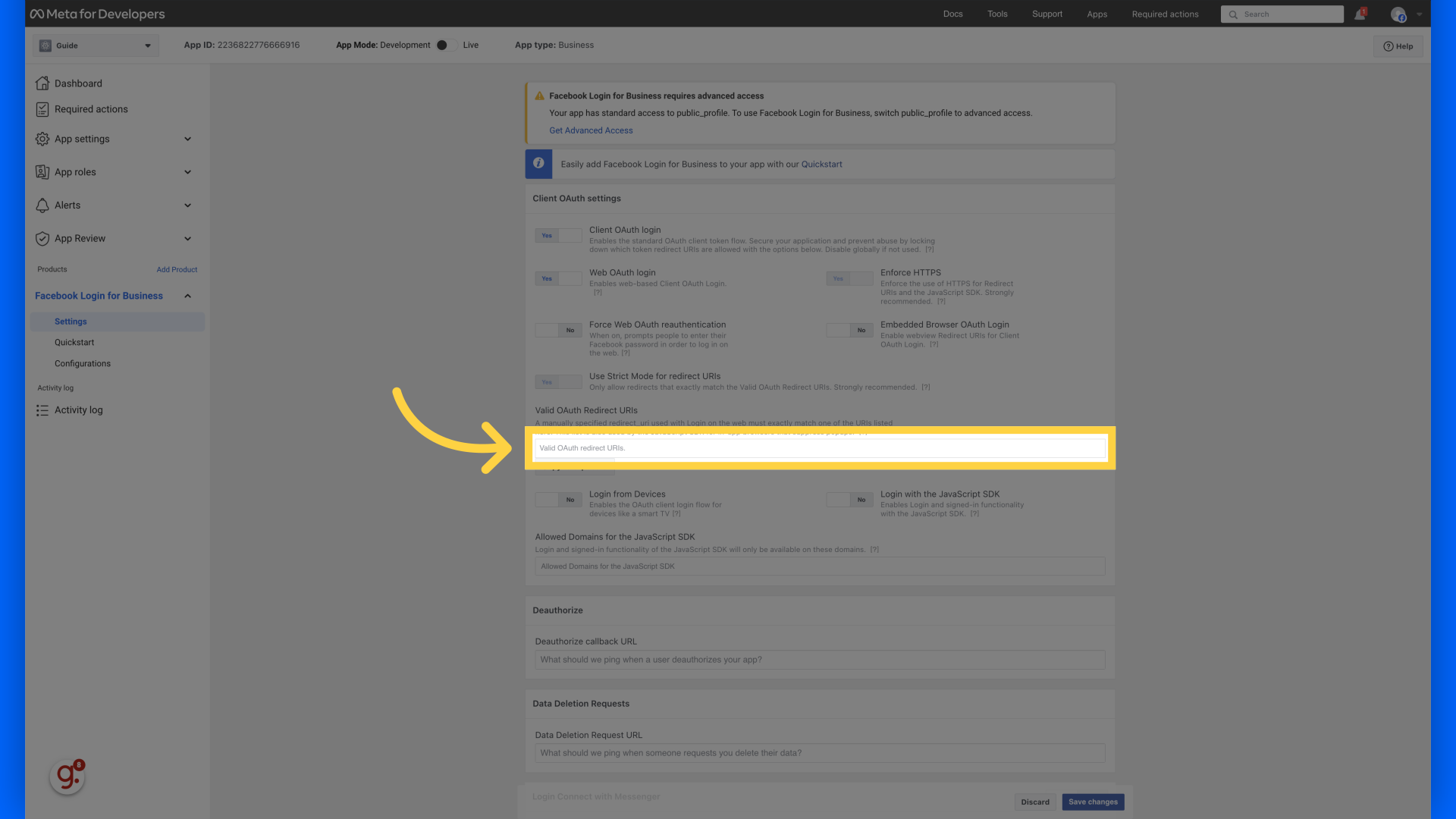
Task: Click the Get Advanced Access link
Action: pos(591,130)
